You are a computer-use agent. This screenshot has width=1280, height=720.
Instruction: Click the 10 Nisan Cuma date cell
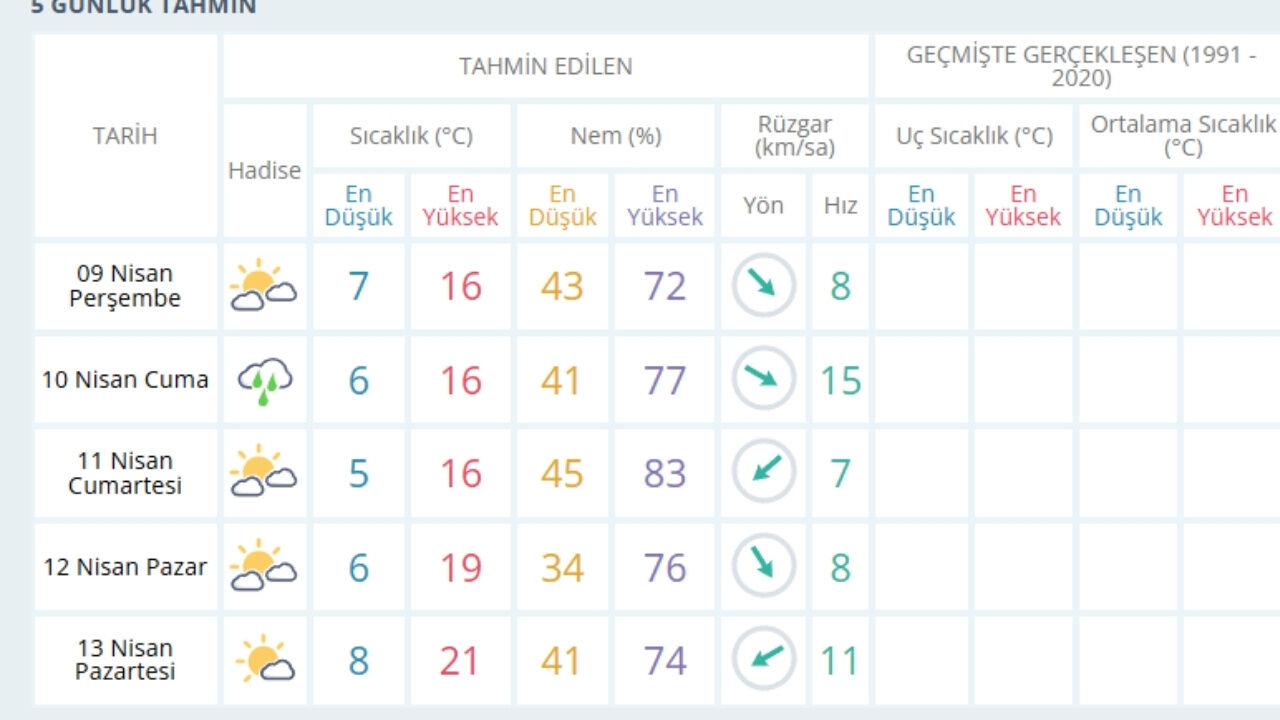coord(125,380)
